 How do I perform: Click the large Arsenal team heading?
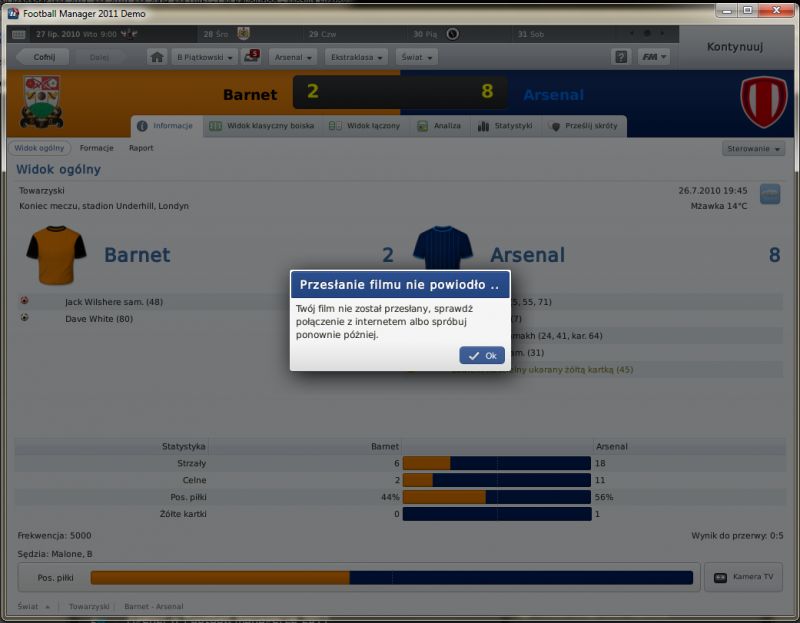[x=528, y=255]
